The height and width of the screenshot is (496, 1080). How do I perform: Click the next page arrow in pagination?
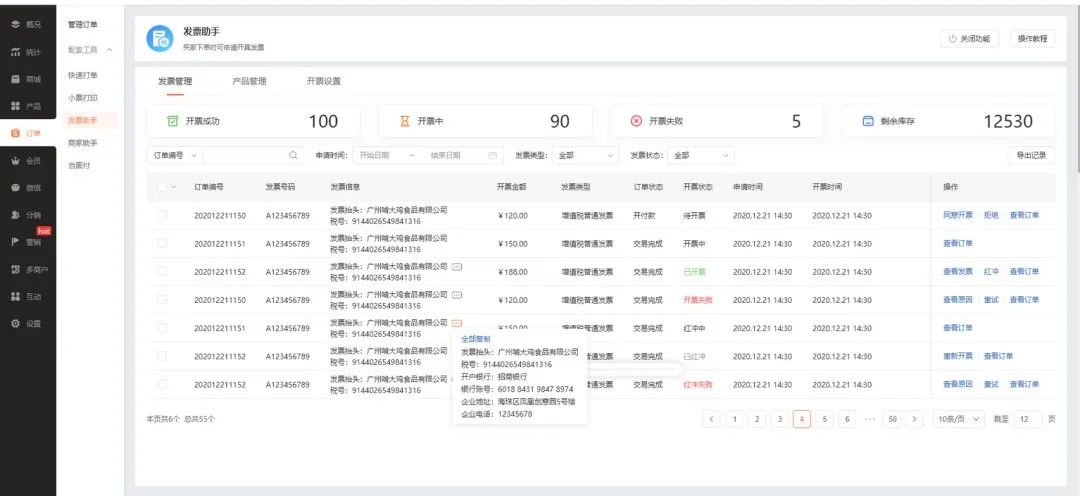[x=914, y=419]
